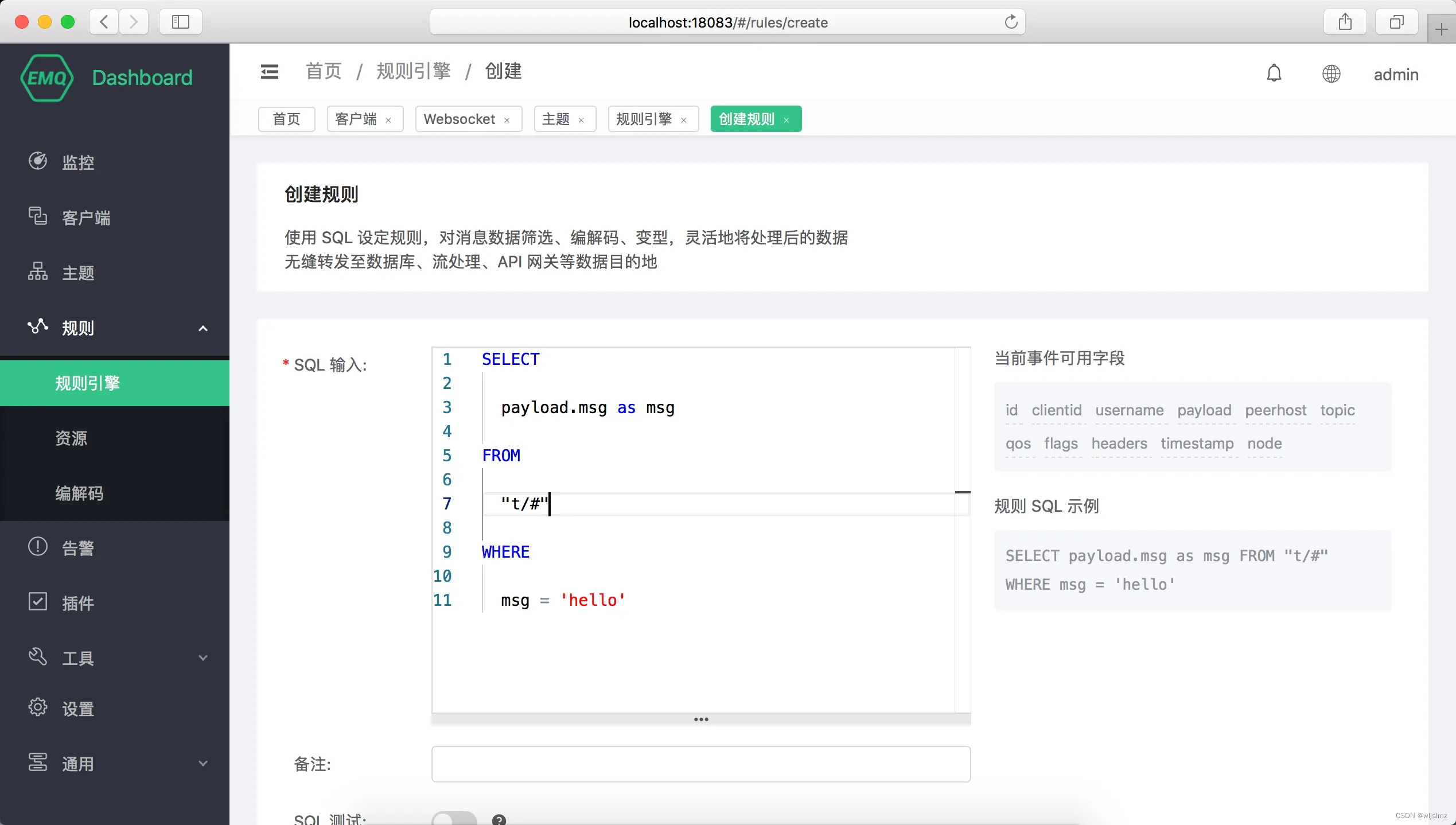The width and height of the screenshot is (1456, 825).
Task: Click the 备注 input field
Action: (700, 764)
